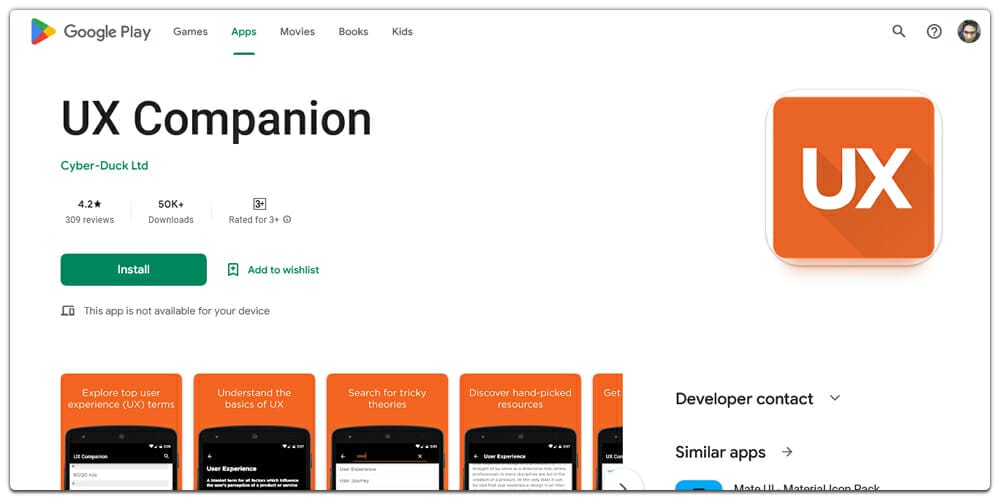
Task: Click the 309 reviews text
Action: click(x=89, y=220)
